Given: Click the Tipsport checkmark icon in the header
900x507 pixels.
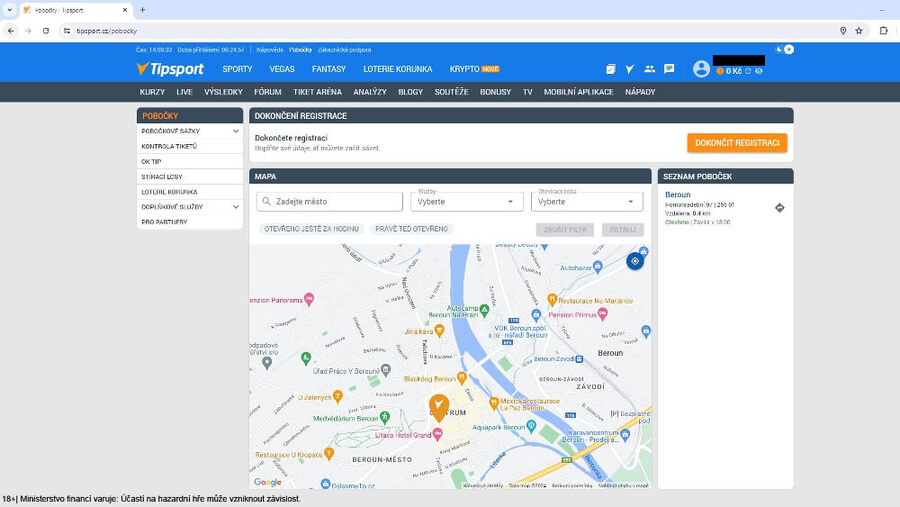Looking at the screenshot, I should (630, 69).
